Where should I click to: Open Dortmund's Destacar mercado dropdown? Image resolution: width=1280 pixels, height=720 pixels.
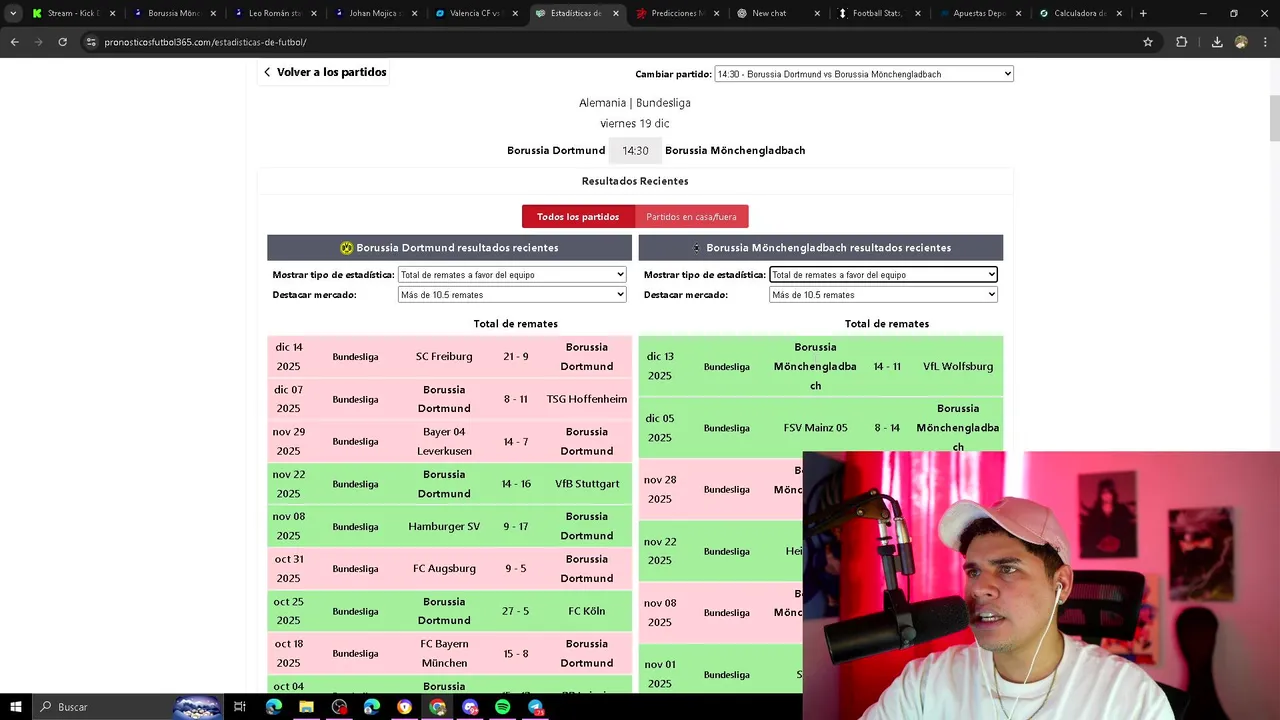(x=512, y=295)
